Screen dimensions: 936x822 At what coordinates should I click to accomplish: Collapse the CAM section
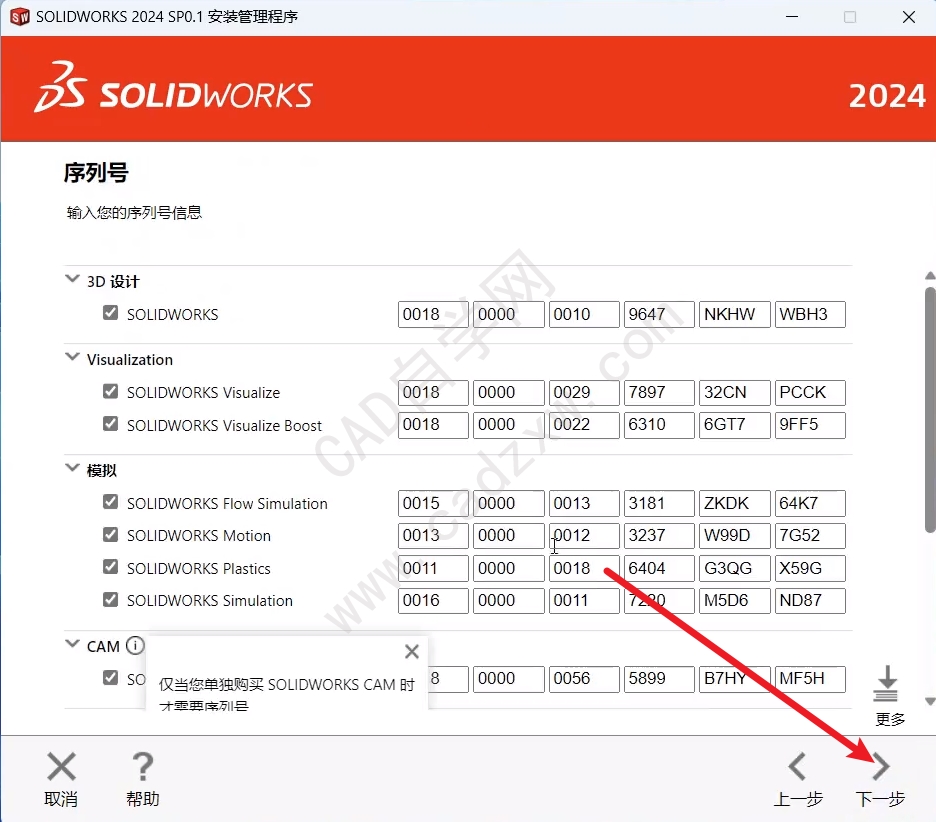tap(72, 644)
